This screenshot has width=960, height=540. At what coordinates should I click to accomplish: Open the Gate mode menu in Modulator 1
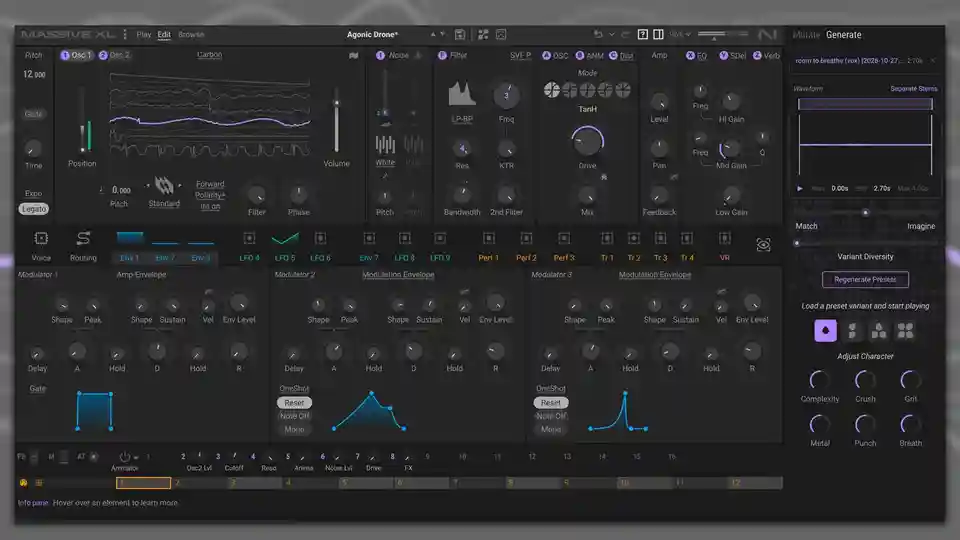[37, 388]
